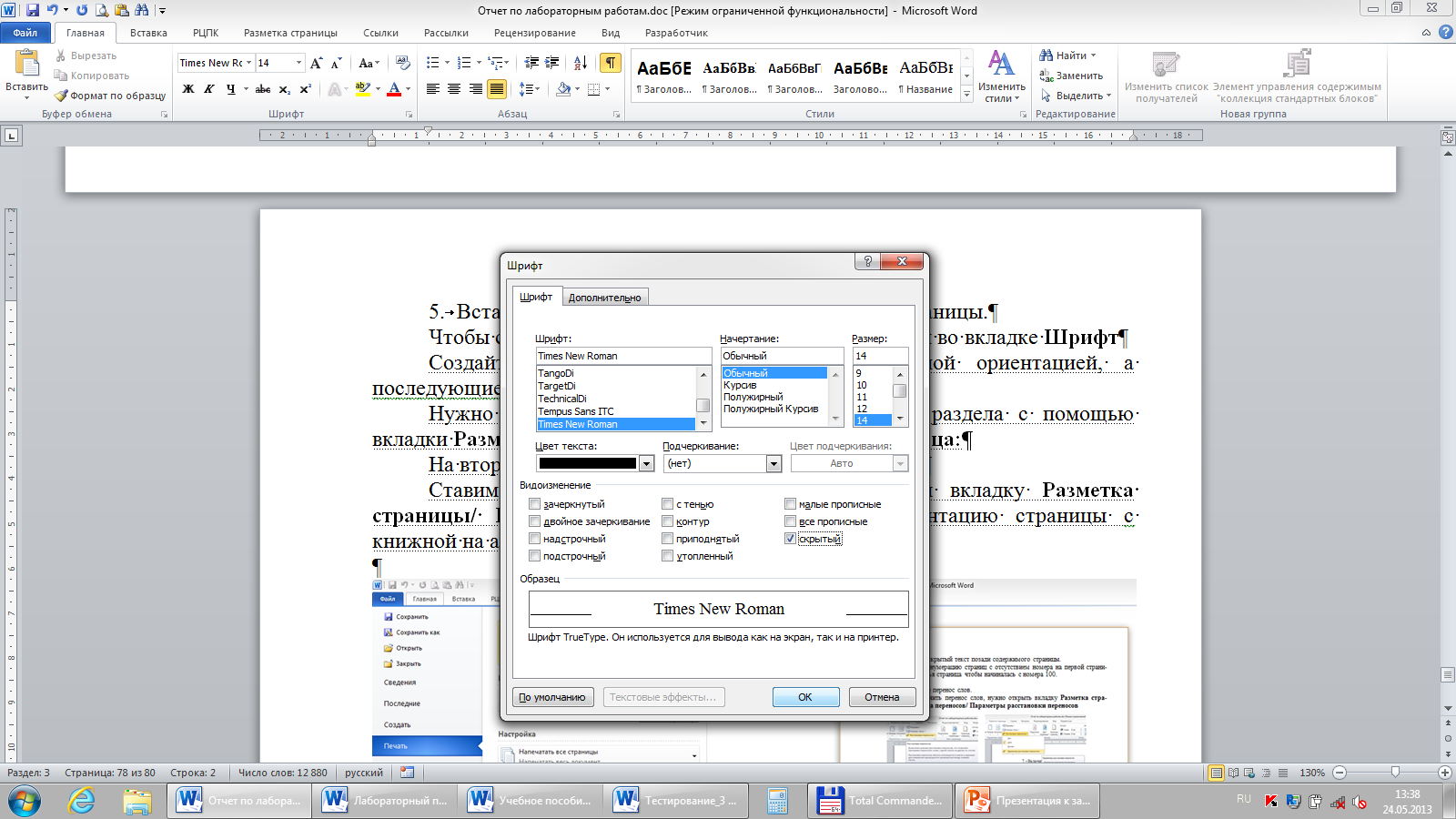
Task: Open font color dropdown arrow in ribbon
Action: pos(408,89)
